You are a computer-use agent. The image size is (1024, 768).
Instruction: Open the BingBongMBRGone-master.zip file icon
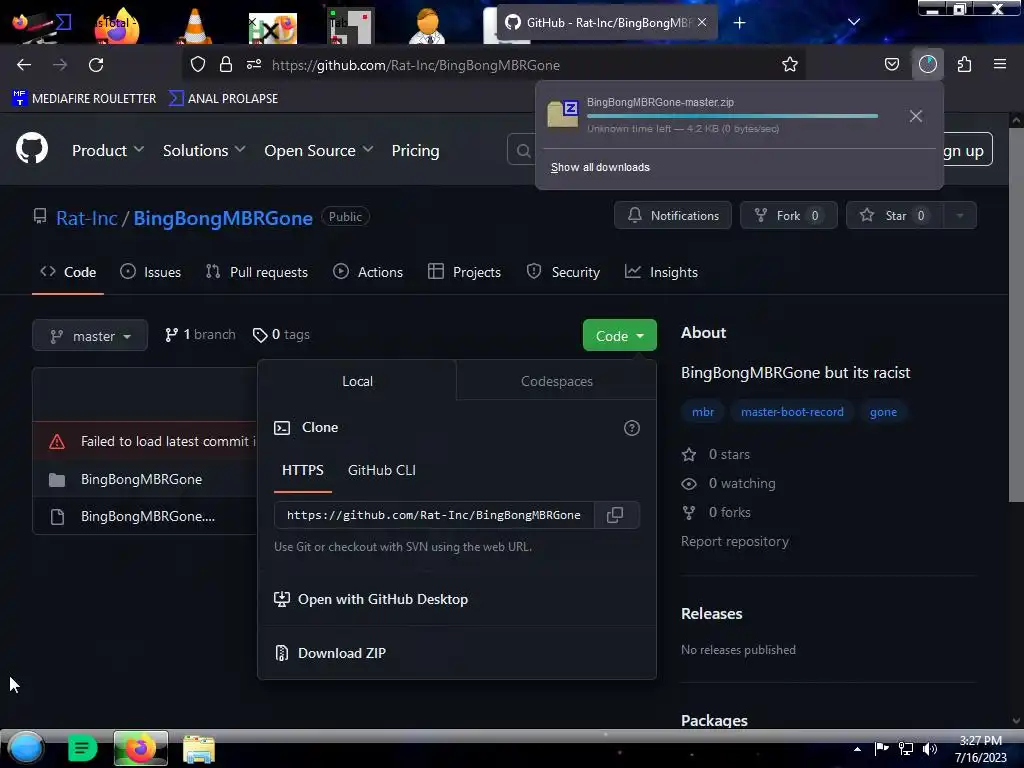[562, 114]
